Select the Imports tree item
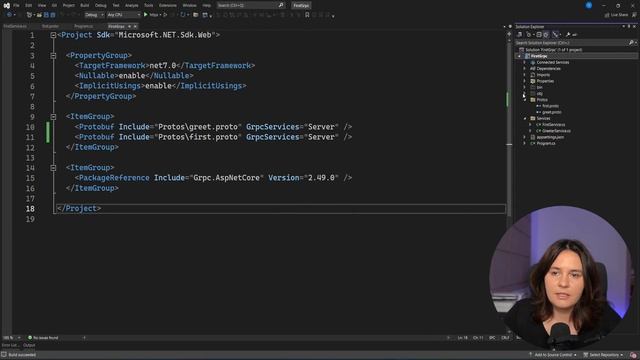 [x=543, y=75]
